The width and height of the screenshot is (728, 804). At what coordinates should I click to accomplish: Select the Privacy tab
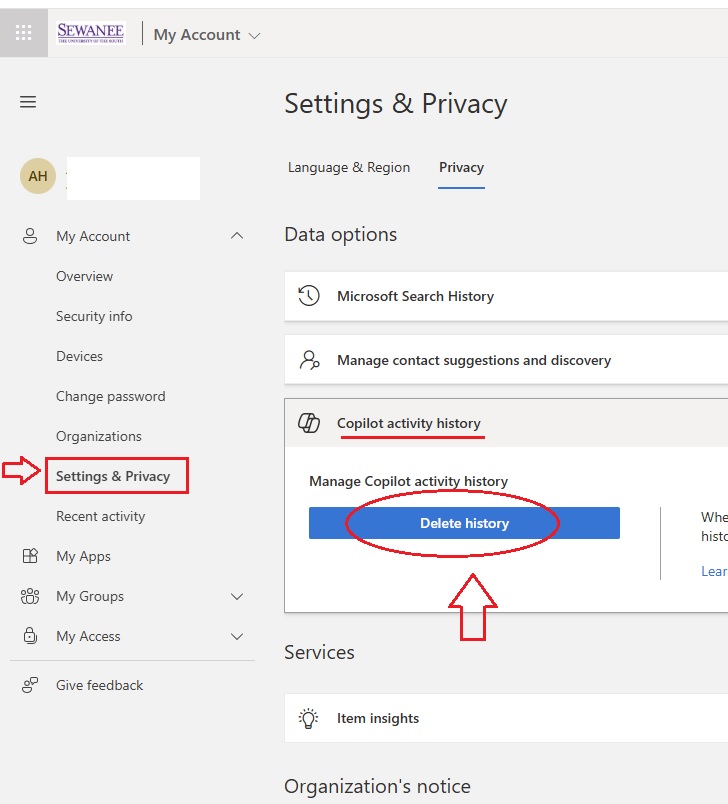[x=461, y=168]
